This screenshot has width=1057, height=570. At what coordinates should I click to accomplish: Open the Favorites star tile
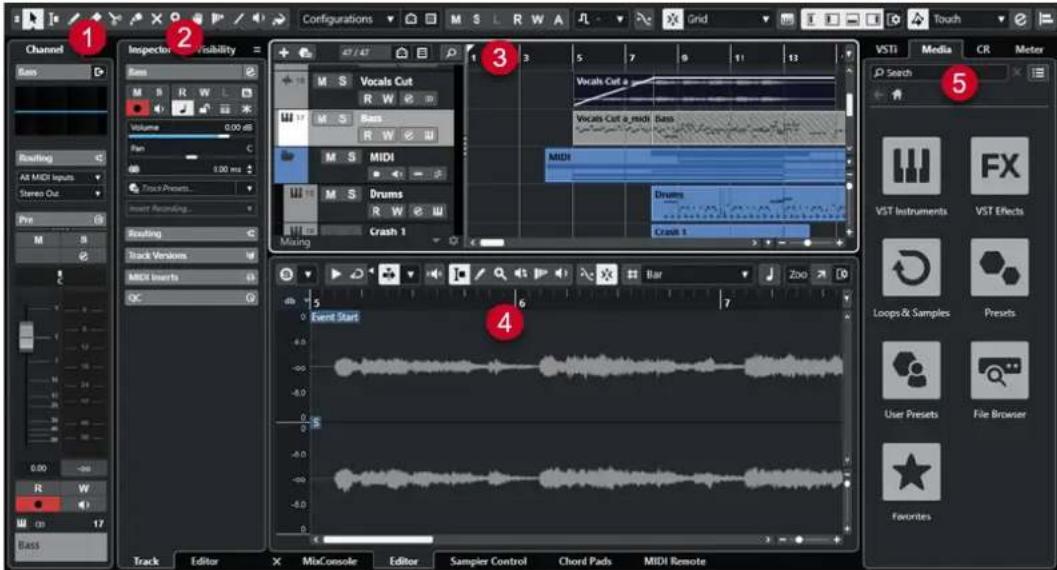(x=911, y=472)
